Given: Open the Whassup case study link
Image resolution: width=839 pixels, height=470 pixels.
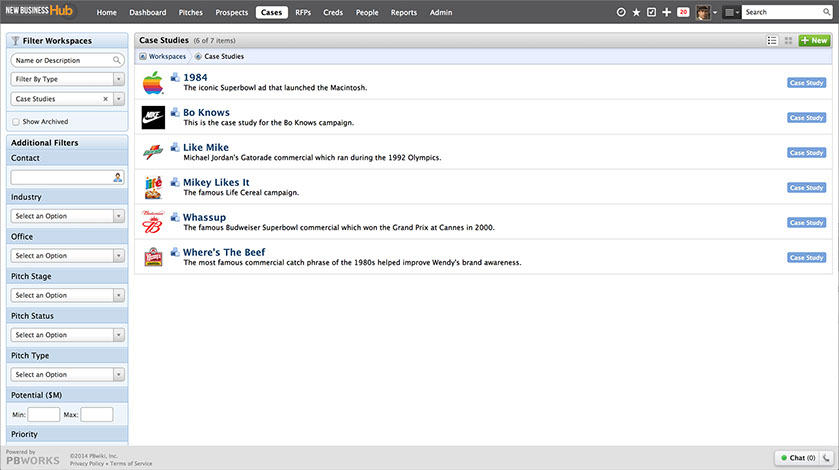Looking at the screenshot, I should pos(204,217).
